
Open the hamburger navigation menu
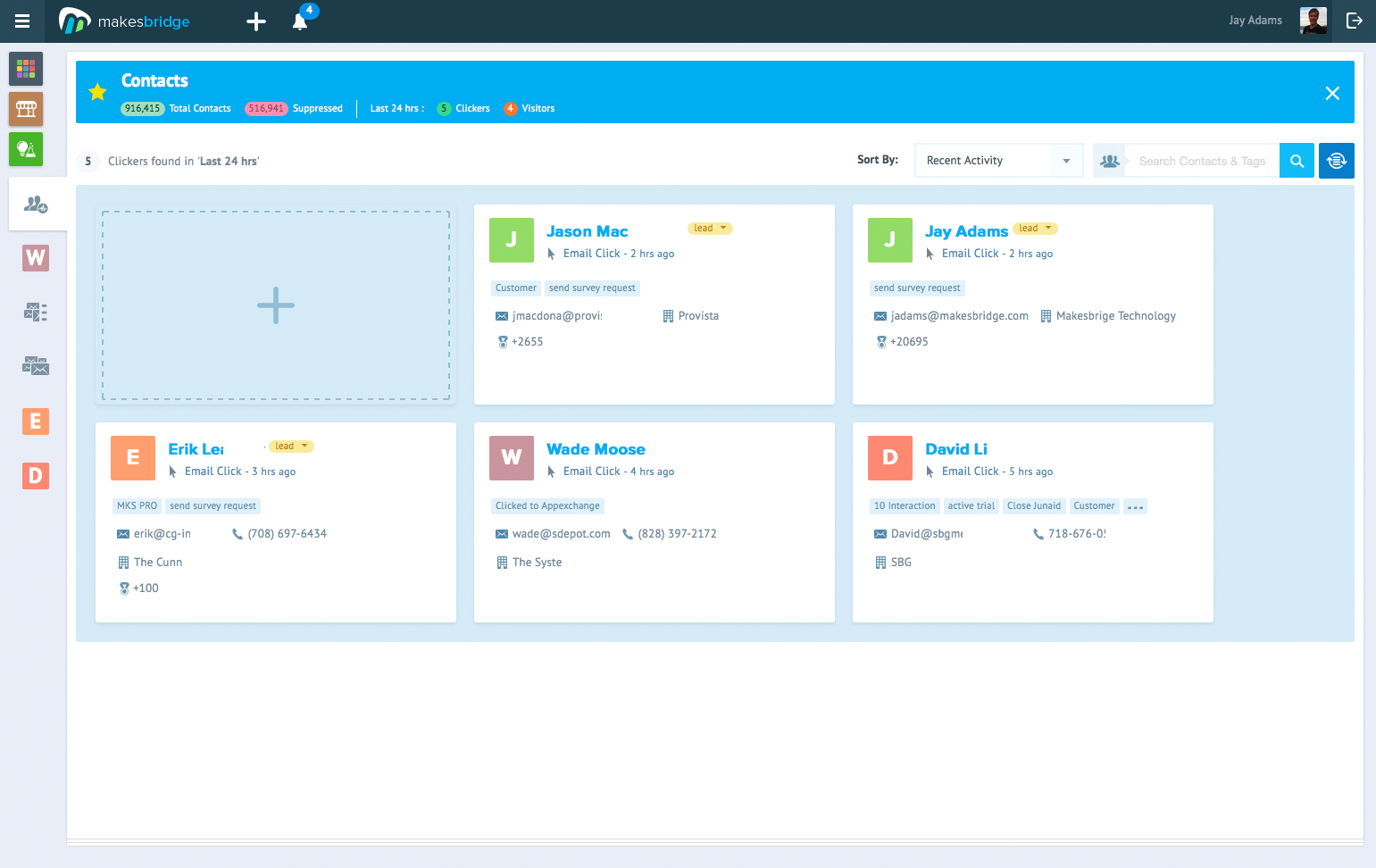22,21
